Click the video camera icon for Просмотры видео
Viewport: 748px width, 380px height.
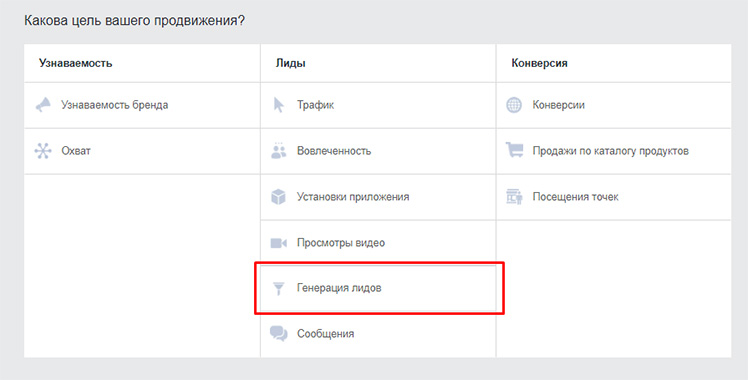pyautogui.click(x=279, y=243)
